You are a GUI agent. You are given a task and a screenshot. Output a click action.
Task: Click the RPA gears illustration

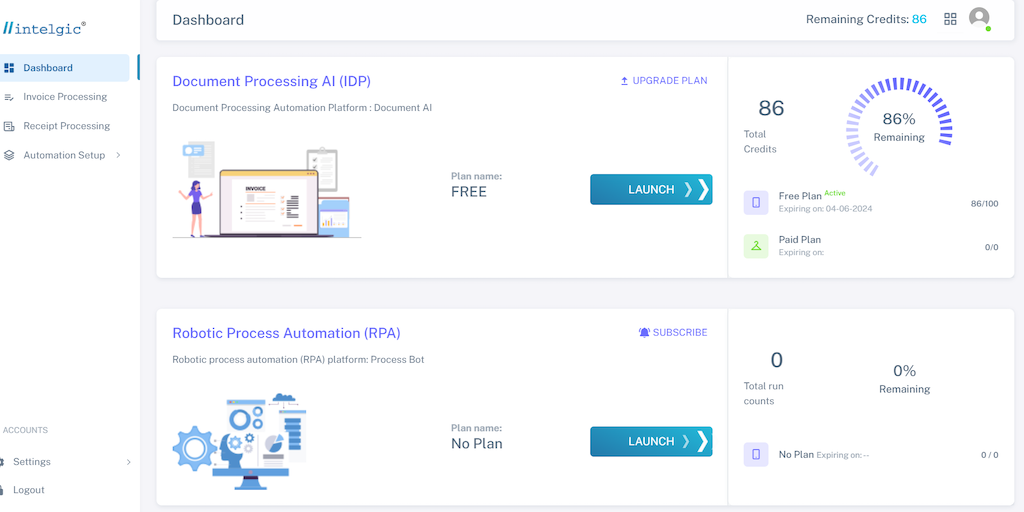click(240, 441)
